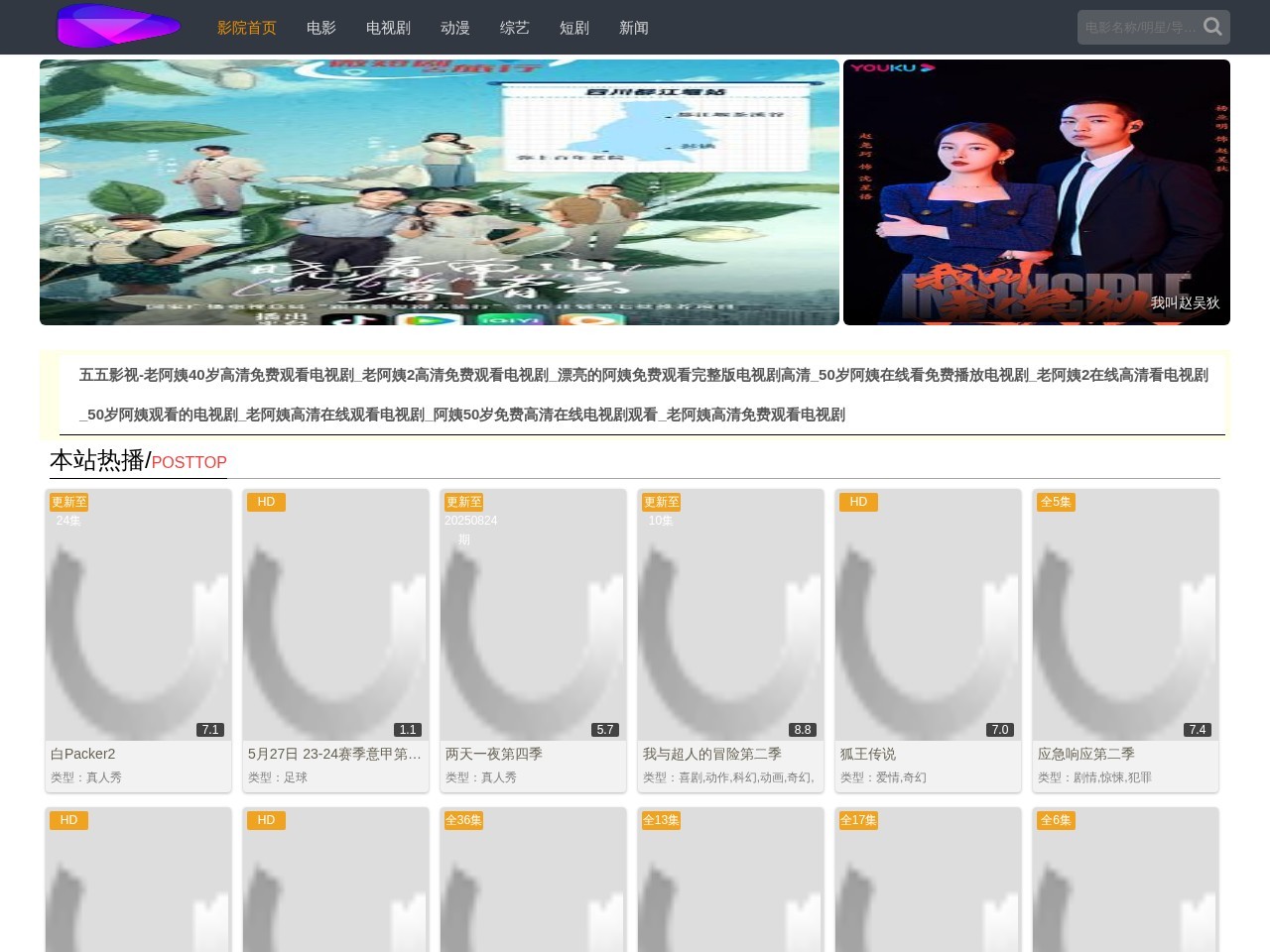The width and height of the screenshot is (1270, 952).
Task: Open the 我与超人的冒险第二季 poster
Action: [x=730, y=615]
